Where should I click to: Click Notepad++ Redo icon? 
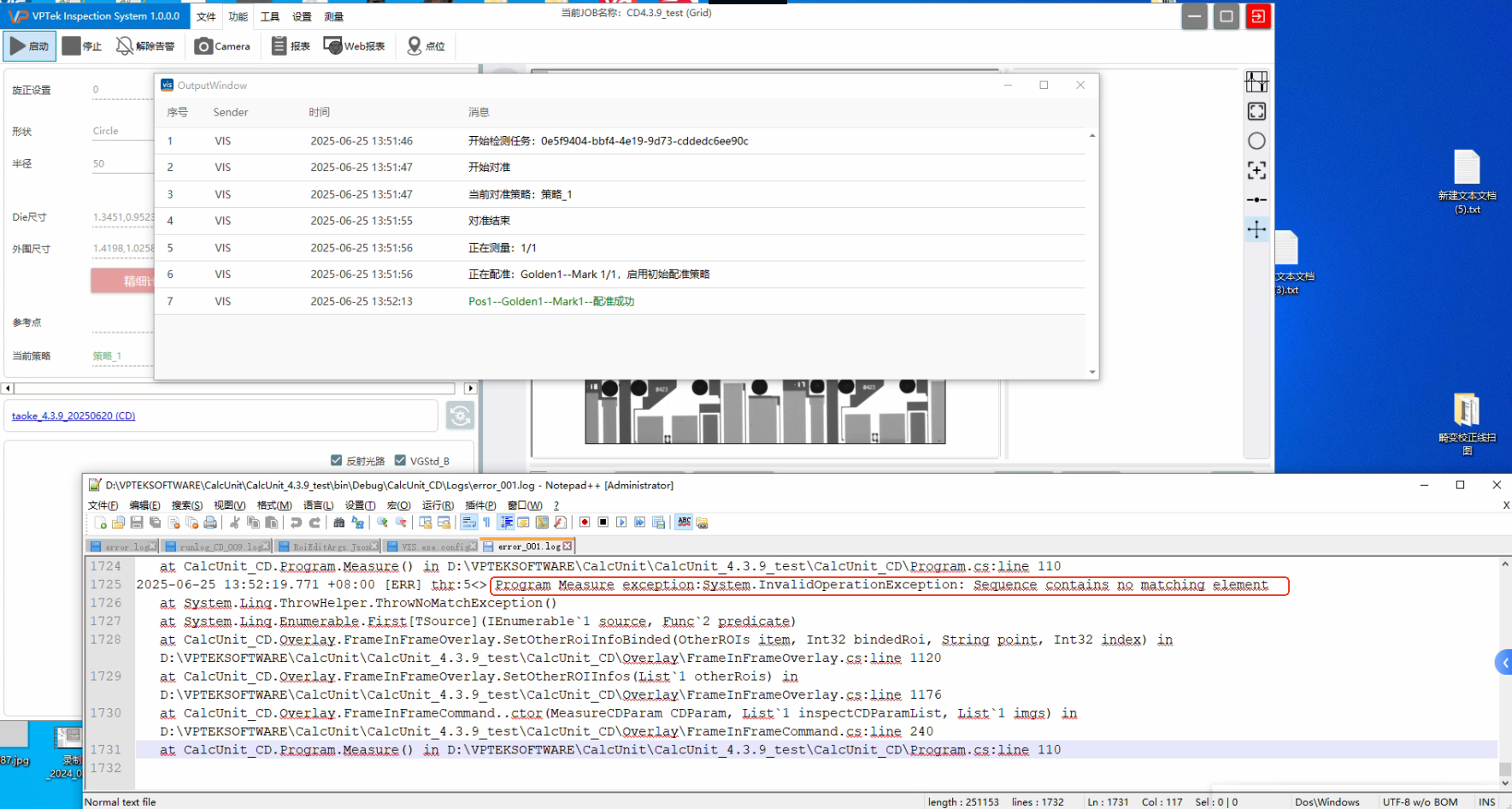pos(315,523)
